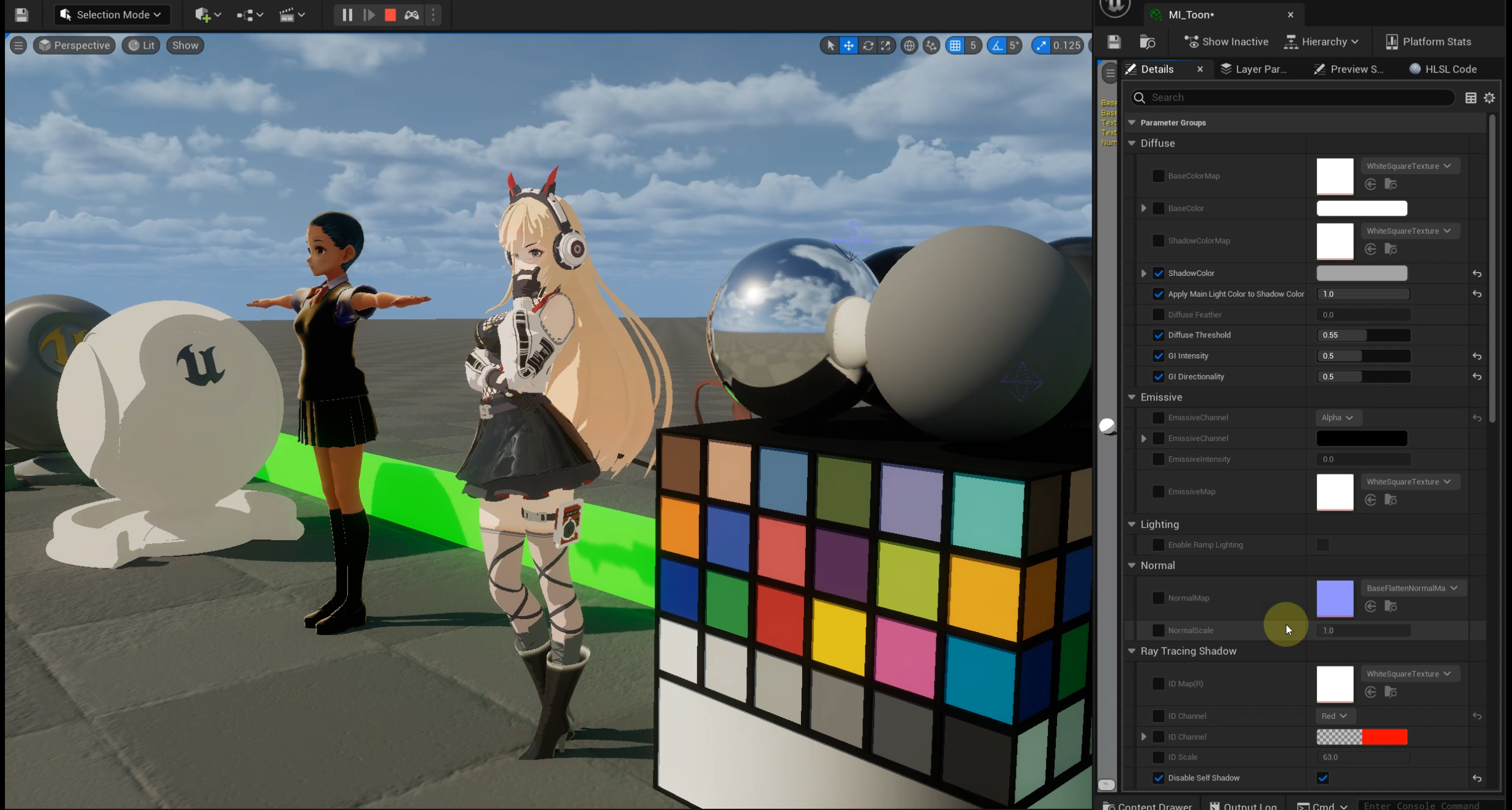1512x810 pixels.
Task: Toggle Disable Self Shadow value checkbox
Action: [x=1322, y=778]
